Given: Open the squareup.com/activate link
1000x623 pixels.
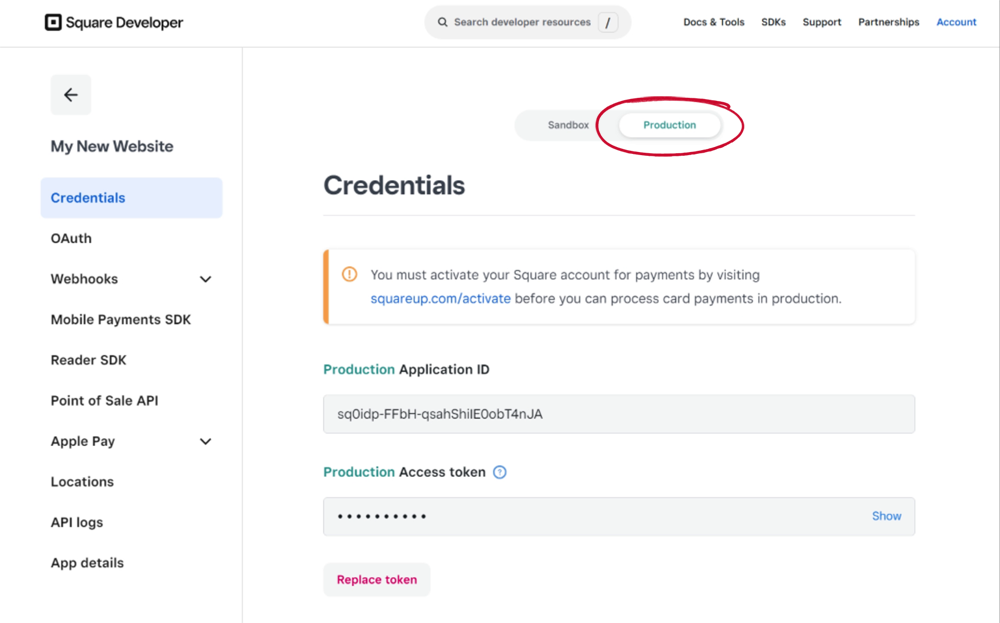Looking at the screenshot, I should [x=440, y=298].
